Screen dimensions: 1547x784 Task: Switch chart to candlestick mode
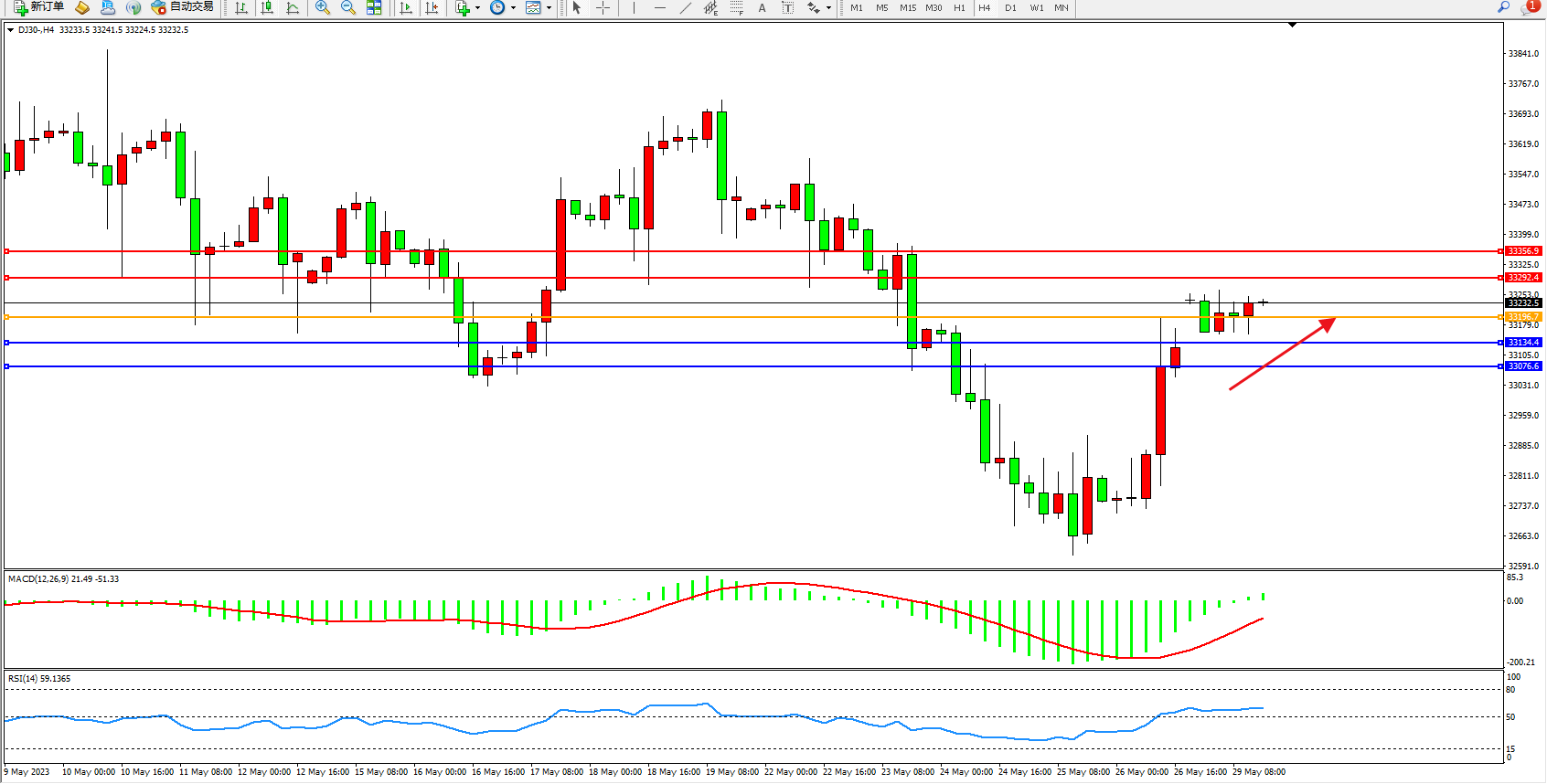coord(267,7)
